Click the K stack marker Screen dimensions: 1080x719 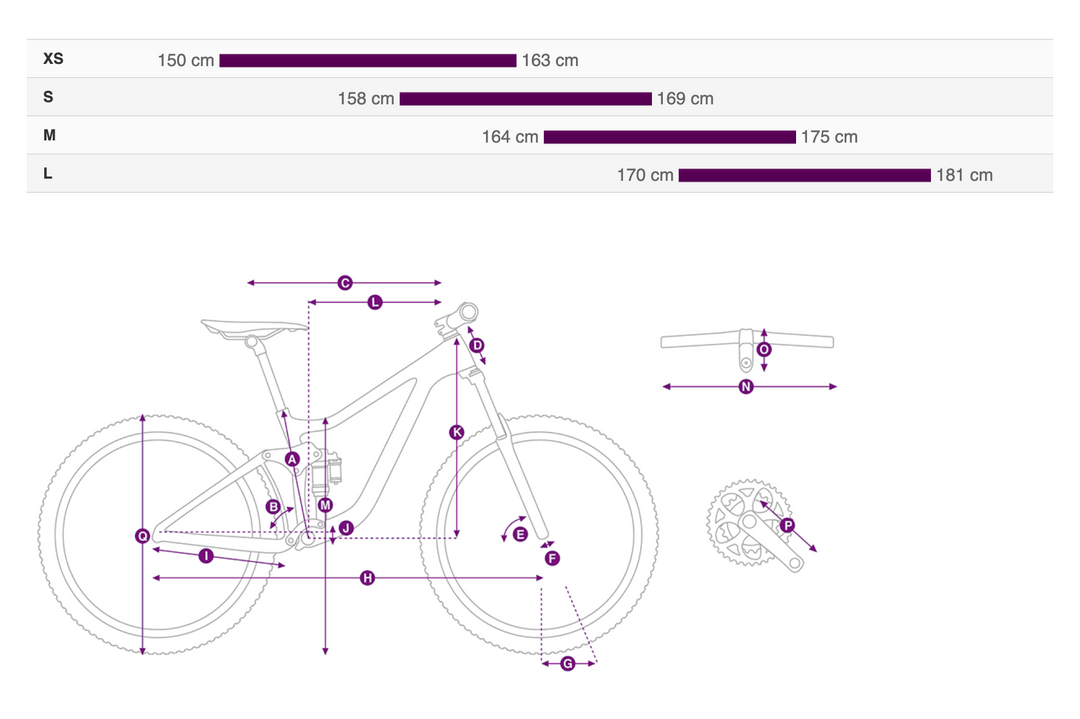[457, 432]
